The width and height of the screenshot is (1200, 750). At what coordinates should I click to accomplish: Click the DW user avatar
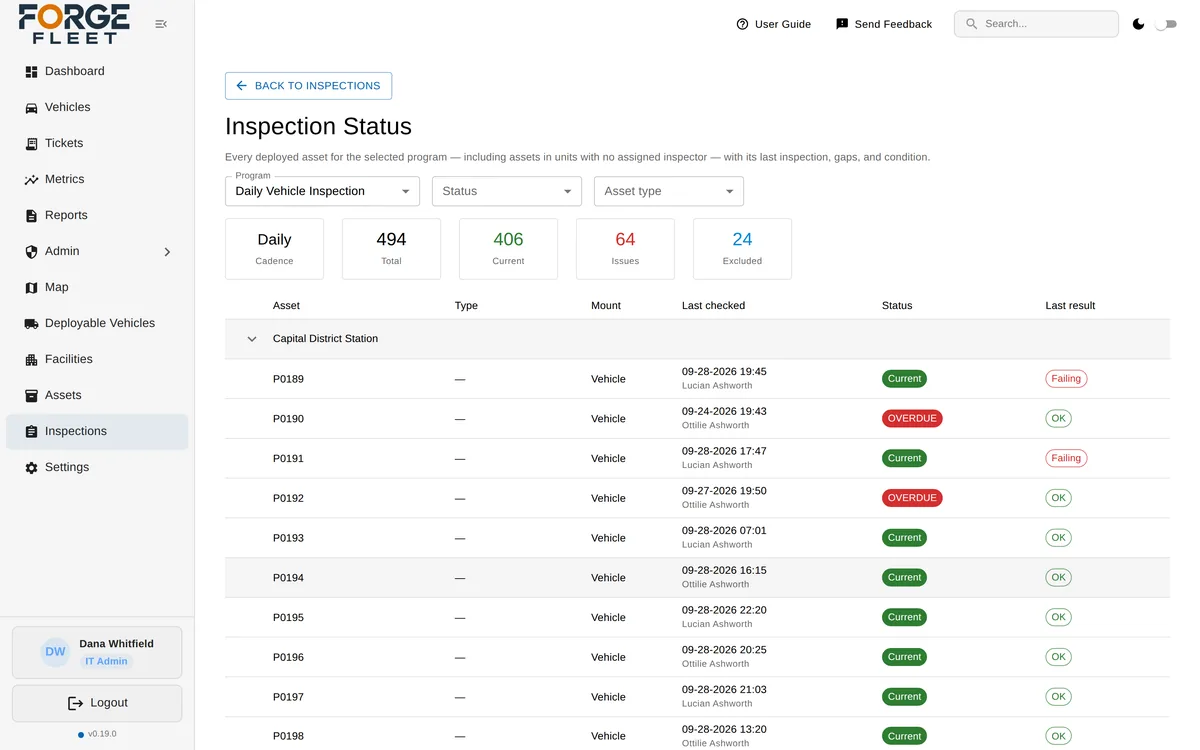point(55,652)
